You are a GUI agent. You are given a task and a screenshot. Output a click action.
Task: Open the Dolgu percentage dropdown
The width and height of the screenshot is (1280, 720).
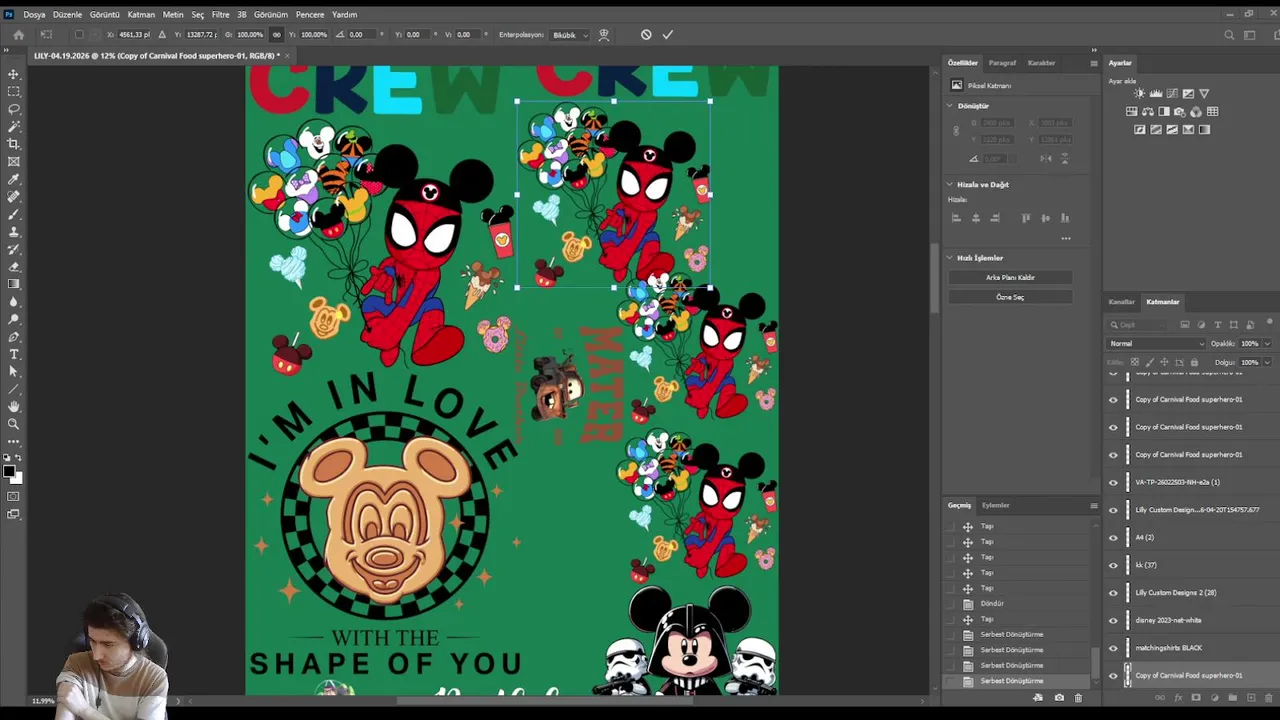click(x=1267, y=362)
